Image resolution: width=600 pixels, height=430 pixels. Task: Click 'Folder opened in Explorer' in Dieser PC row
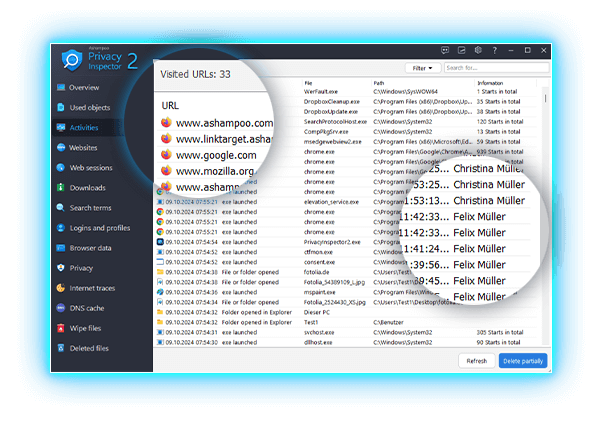tap(257, 313)
